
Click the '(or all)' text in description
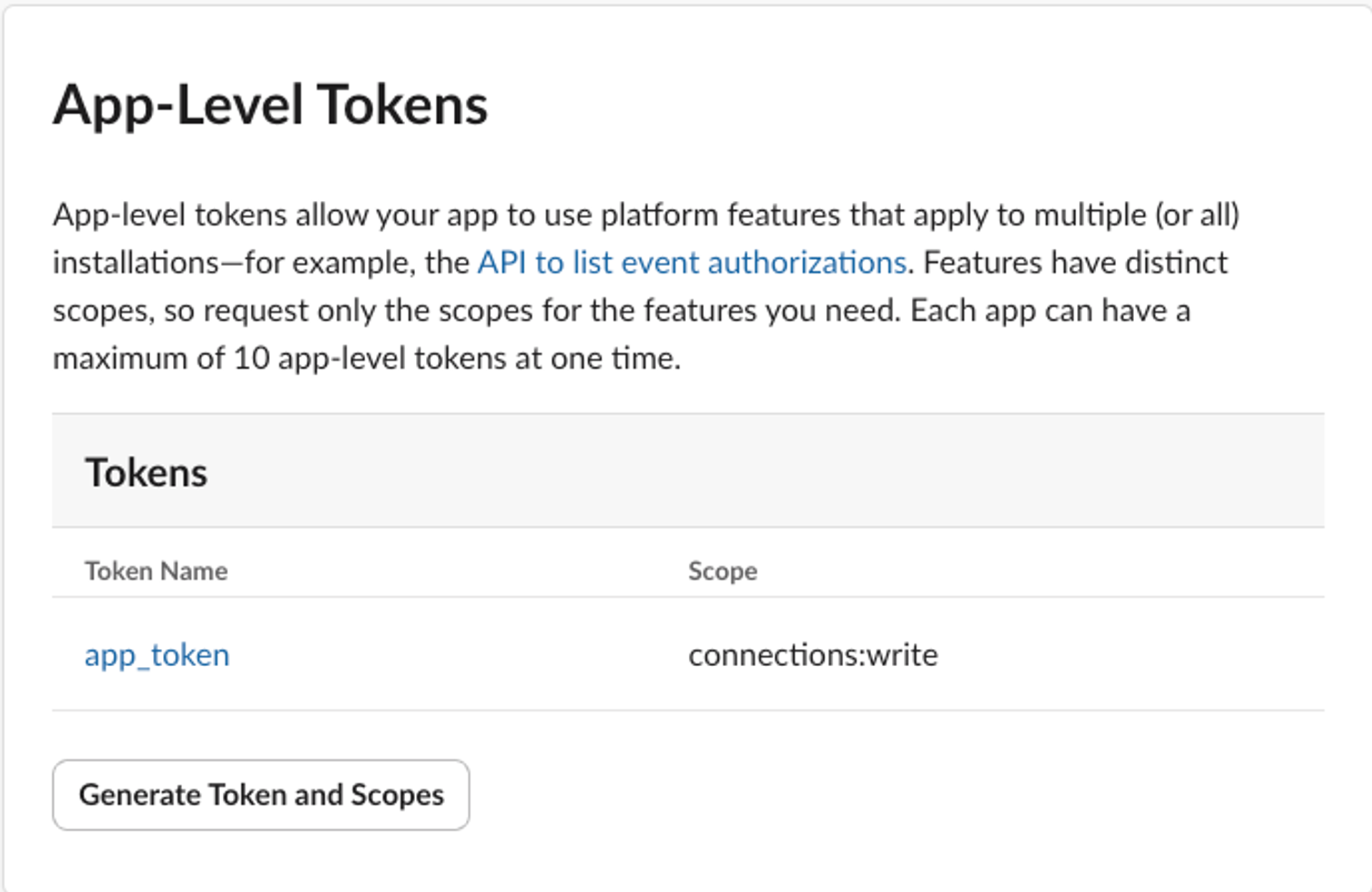tap(1197, 215)
